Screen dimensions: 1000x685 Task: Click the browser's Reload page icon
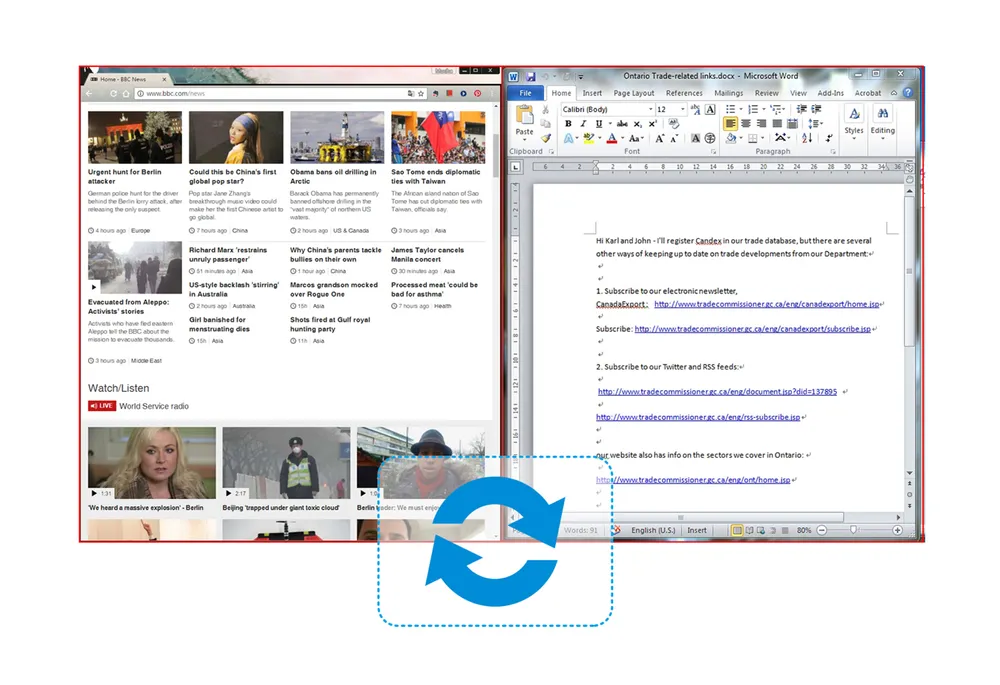[x=113, y=94]
